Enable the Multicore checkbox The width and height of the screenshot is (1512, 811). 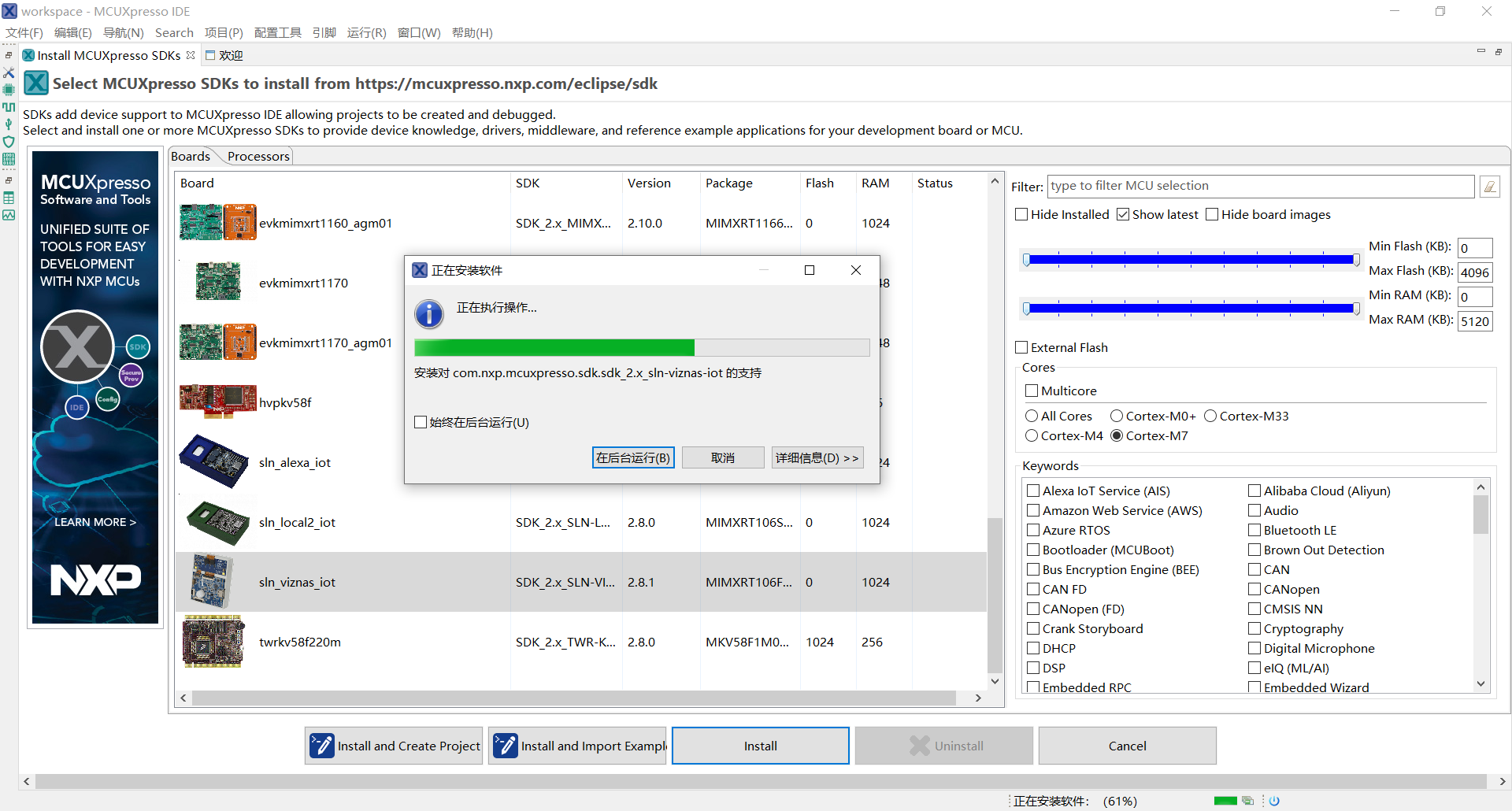(1032, 391)
